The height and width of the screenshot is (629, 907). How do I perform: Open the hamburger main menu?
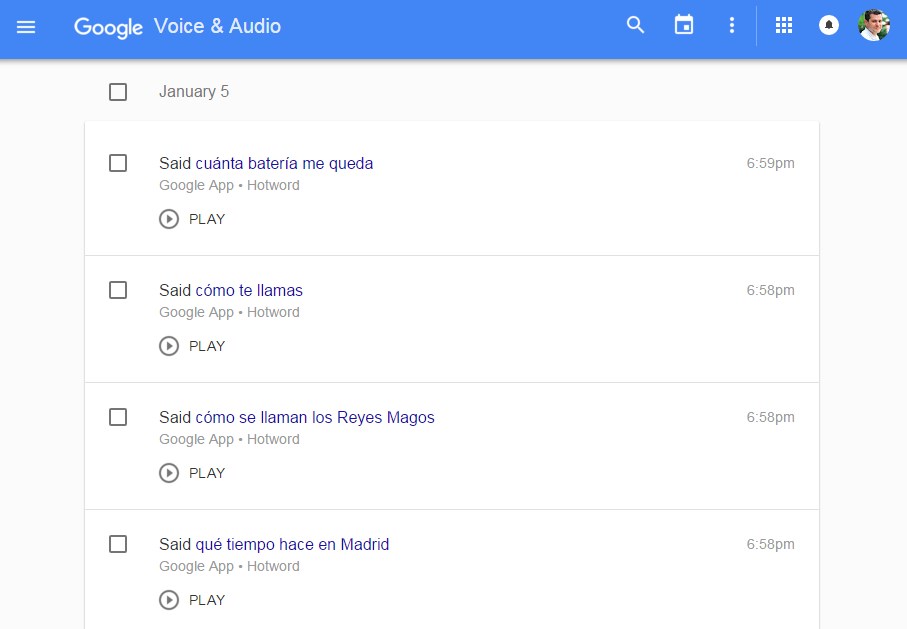point(26,27)
